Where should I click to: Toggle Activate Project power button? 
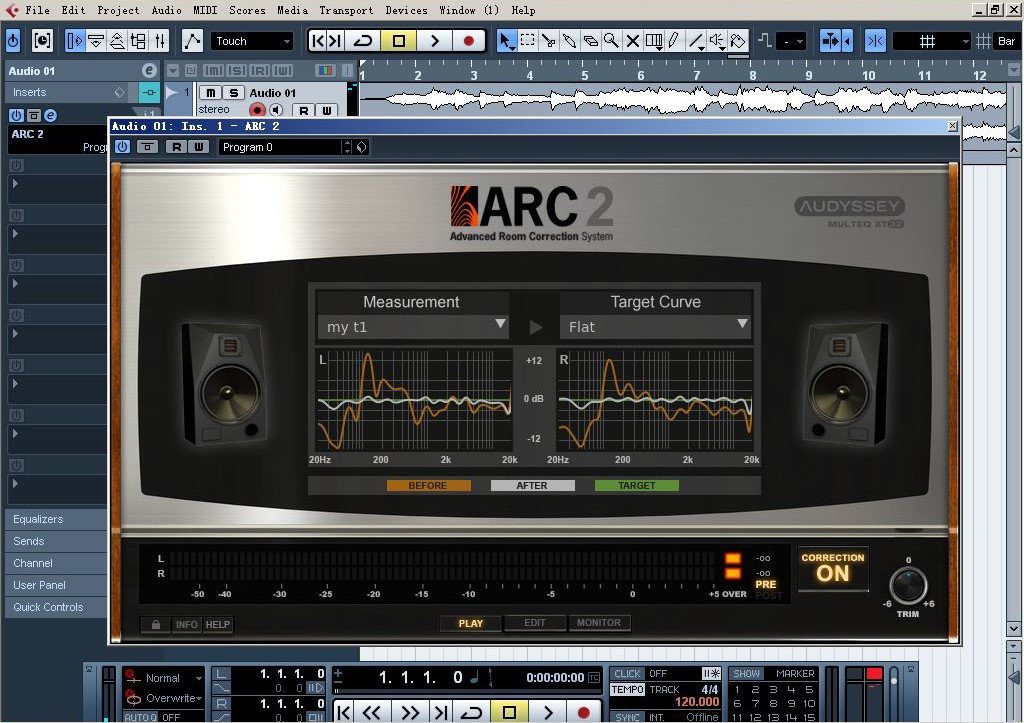(13, 40)
